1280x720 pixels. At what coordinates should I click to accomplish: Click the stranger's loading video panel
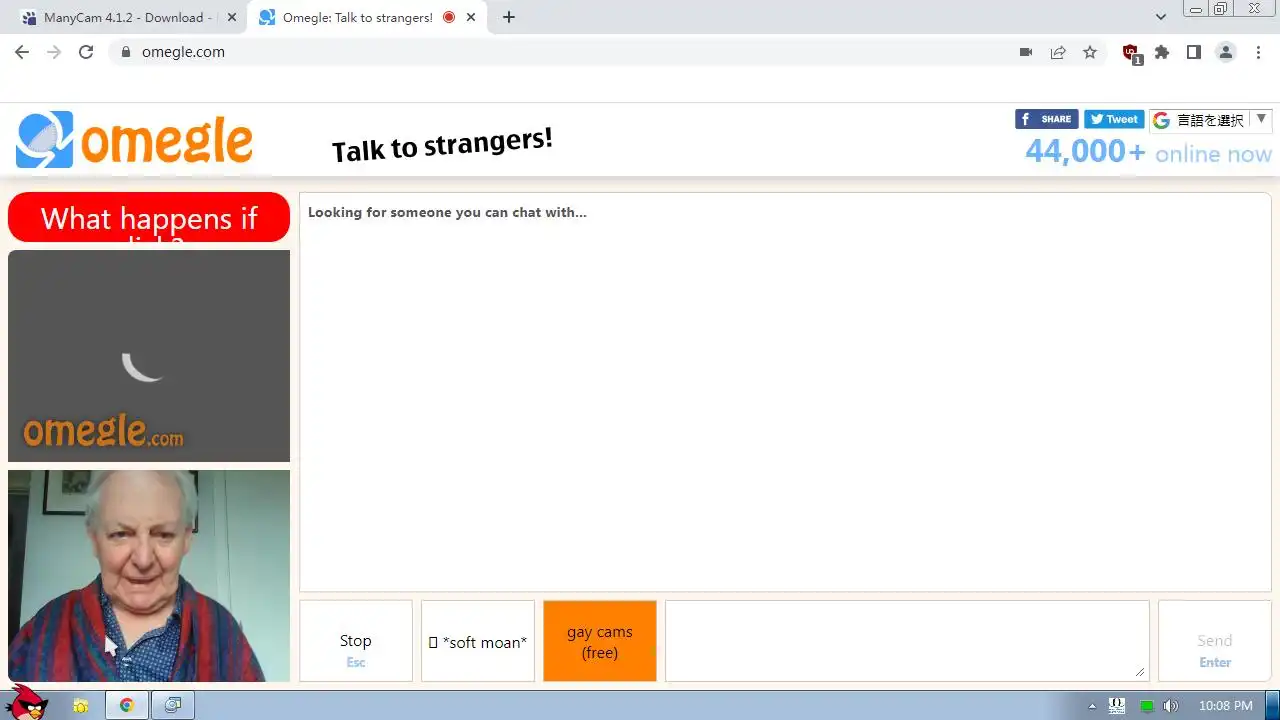click(x=149, y=356)
